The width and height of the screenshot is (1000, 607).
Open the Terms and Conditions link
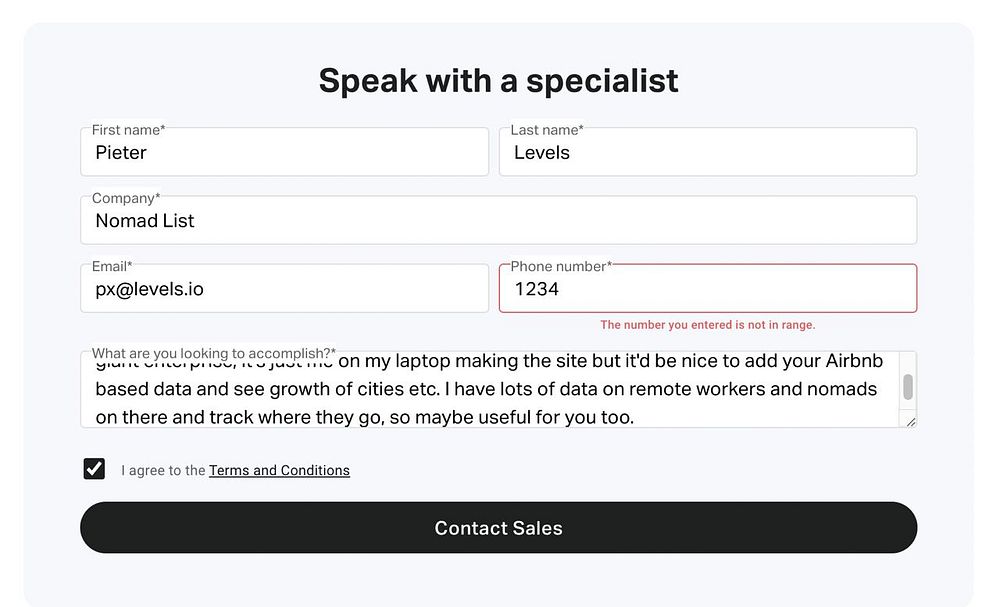(x=279, y=471)
